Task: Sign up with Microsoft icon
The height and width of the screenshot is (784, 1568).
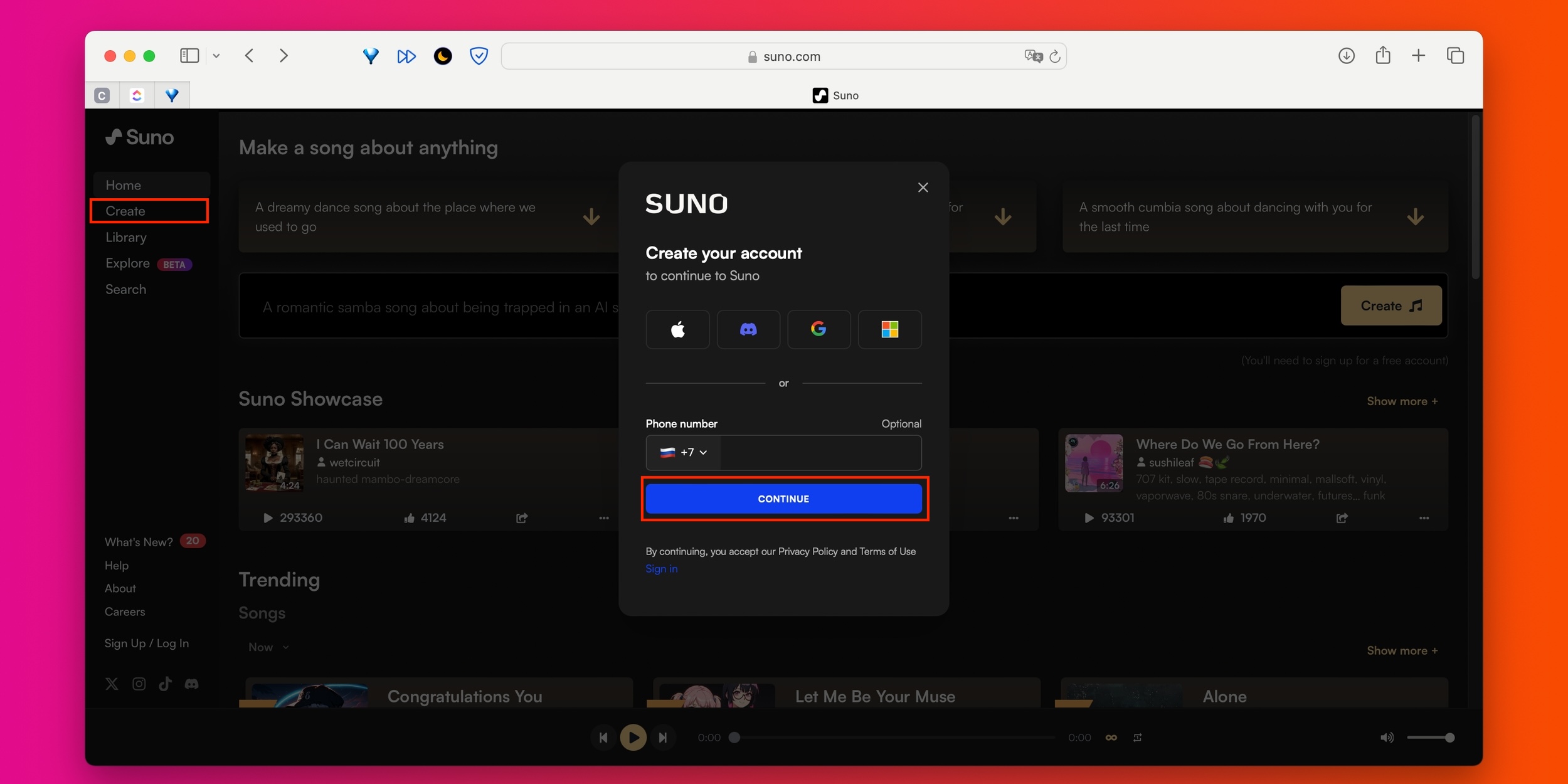Action: (889, 329)
